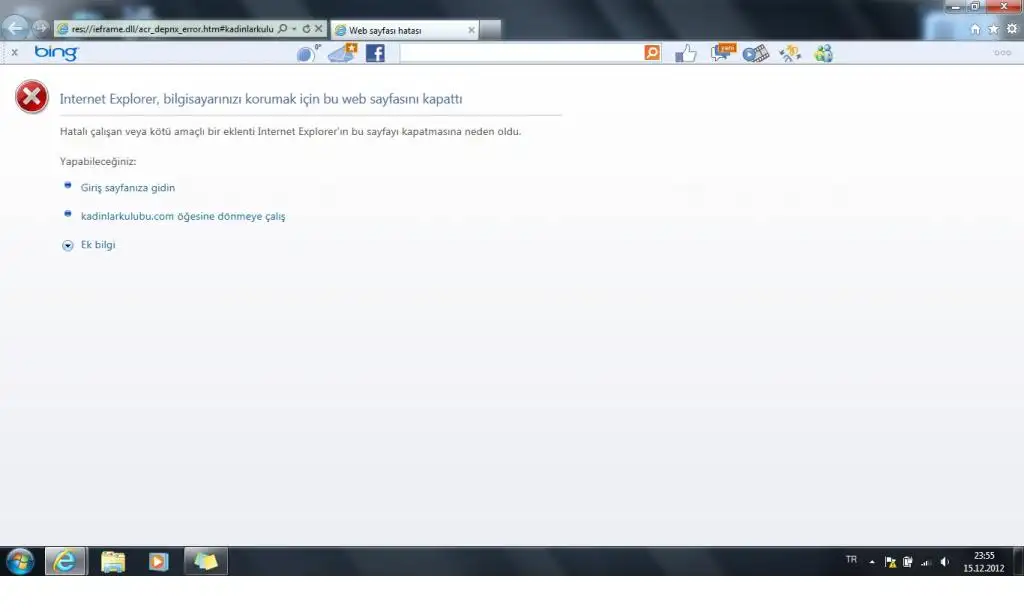Open the Favorites star icon
The image size is (1024, 612).
pyautogui.click(x=993, y=29)
